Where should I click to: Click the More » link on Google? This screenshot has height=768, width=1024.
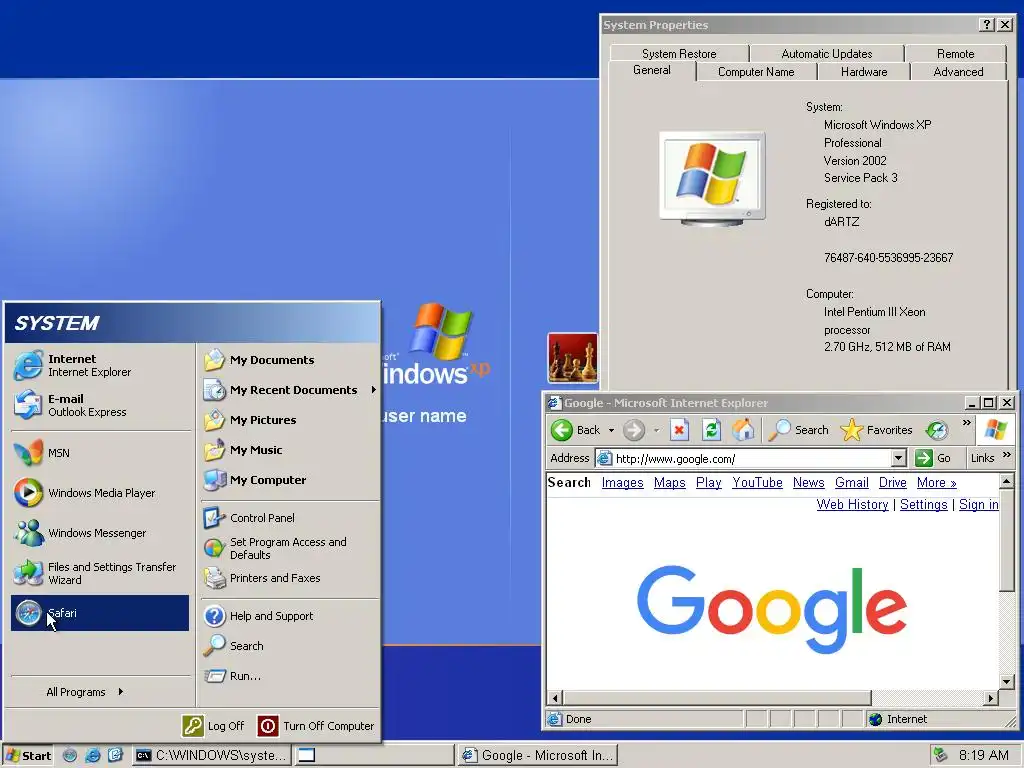point(936,483)
